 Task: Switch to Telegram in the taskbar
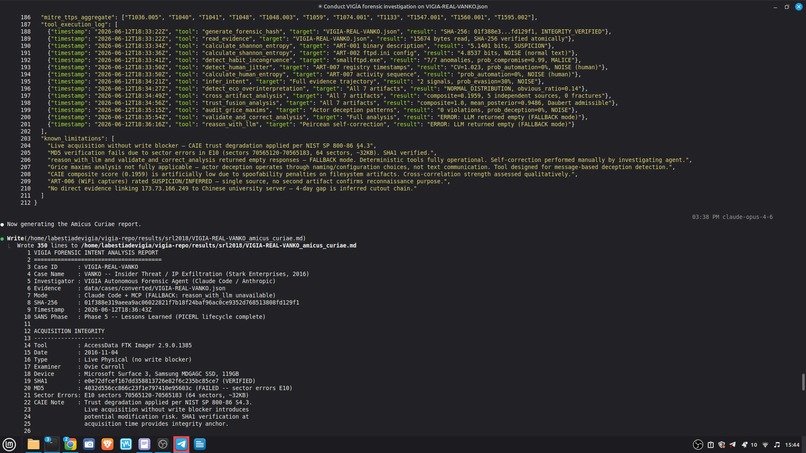pyautogui.click(x=181, y=444)
